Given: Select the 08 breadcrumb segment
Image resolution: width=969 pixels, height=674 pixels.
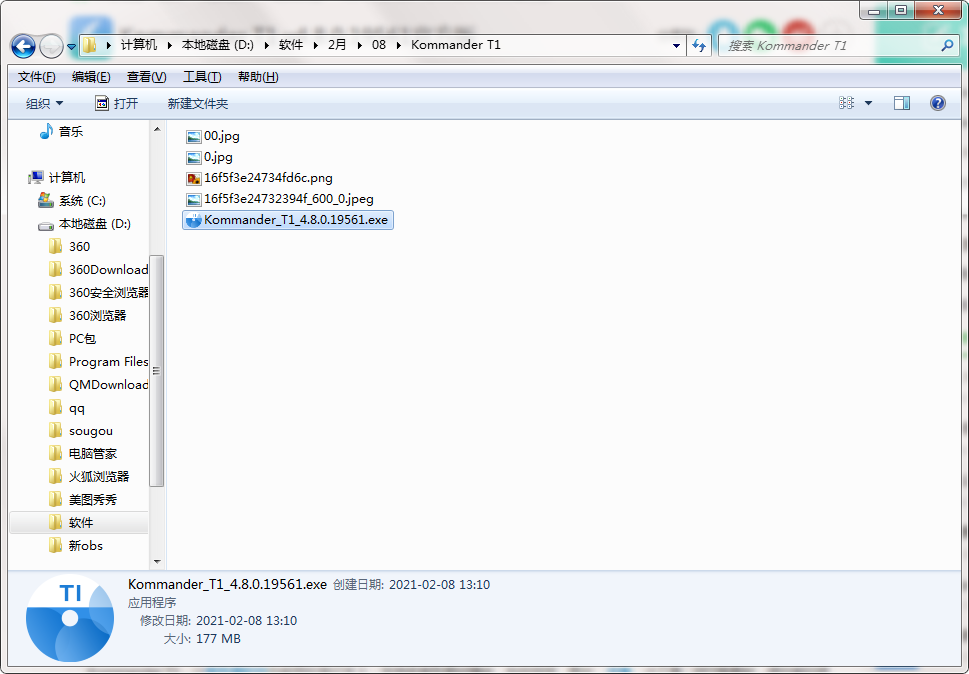Looking at the screenshot, I should pos(379,45).
